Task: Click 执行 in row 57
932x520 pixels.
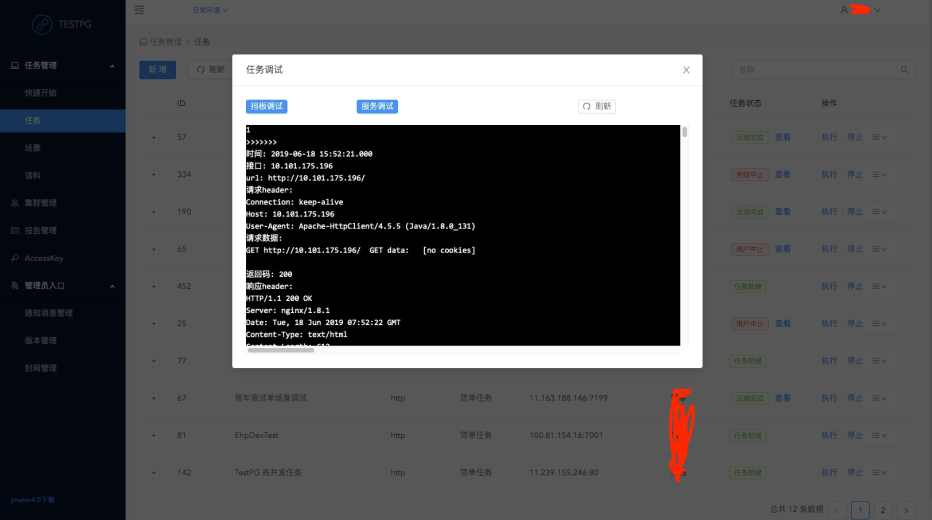Action: (829, 137)
